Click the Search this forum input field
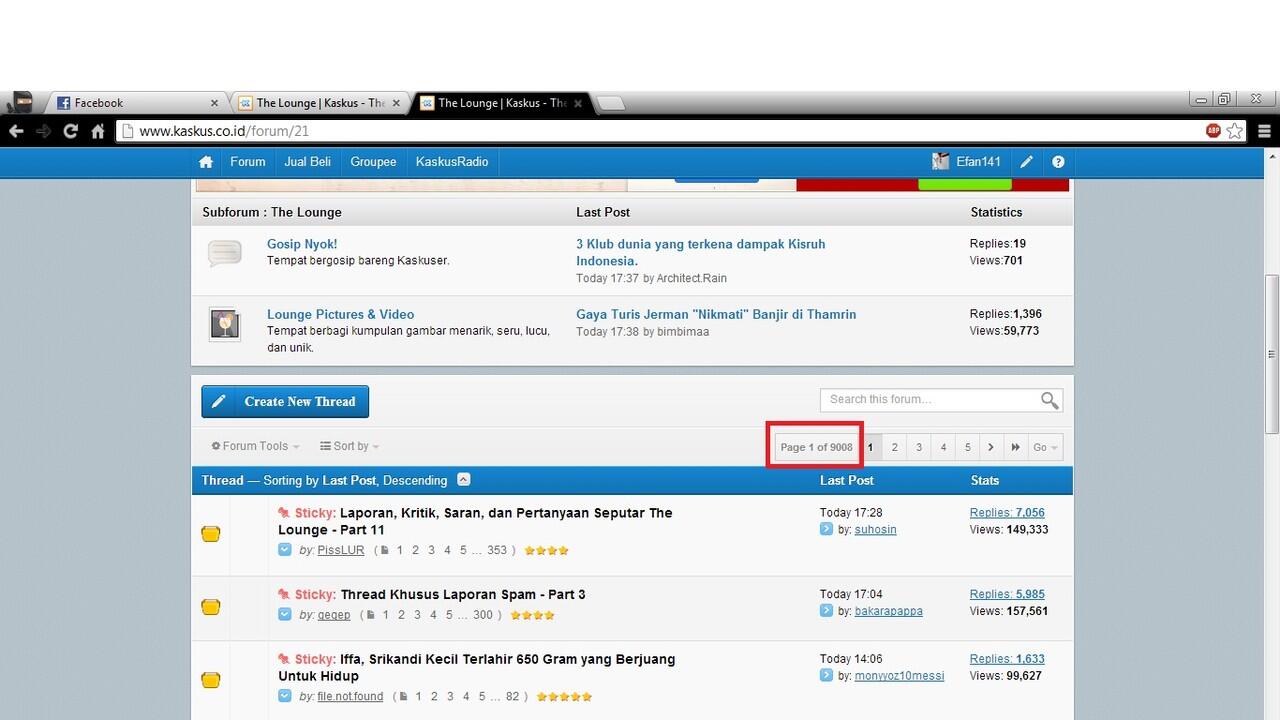The width and height of the screenshot is (1280, 720). 930,400
